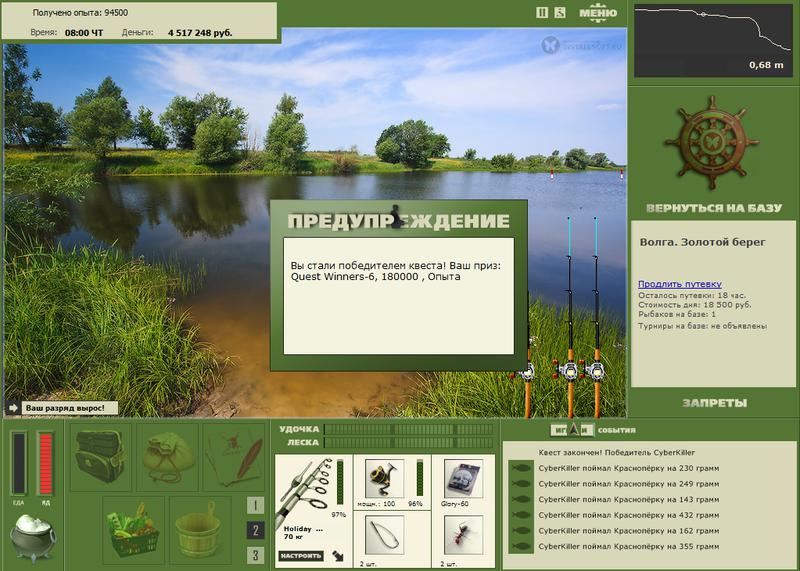
Task: Click fish icon for 230 грамм catch
Action: (x=521, y=468)
